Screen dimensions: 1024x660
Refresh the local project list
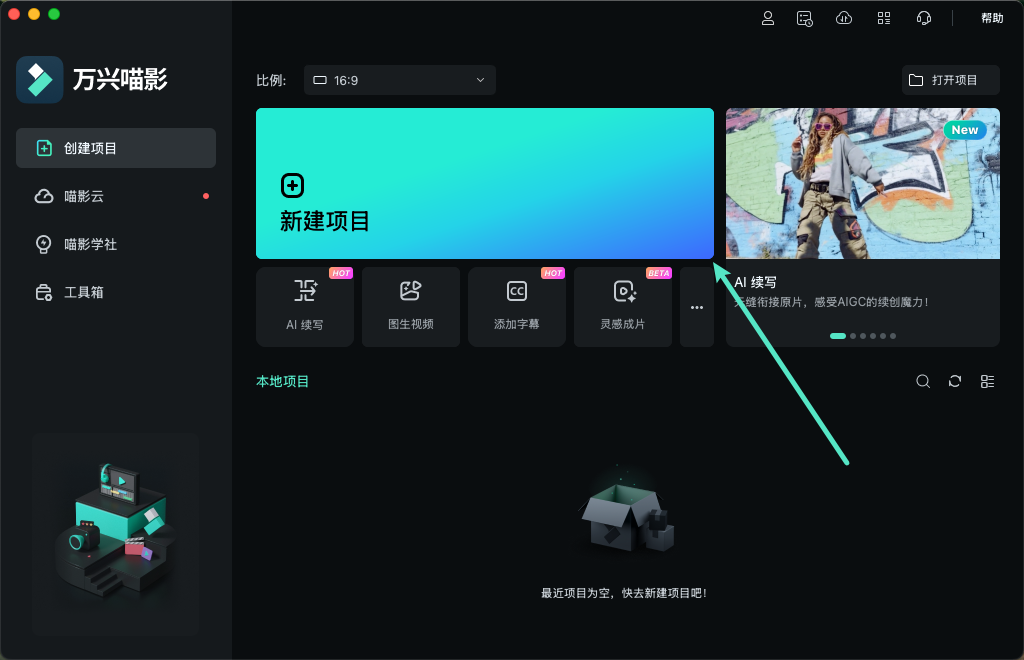click(954, 381)
